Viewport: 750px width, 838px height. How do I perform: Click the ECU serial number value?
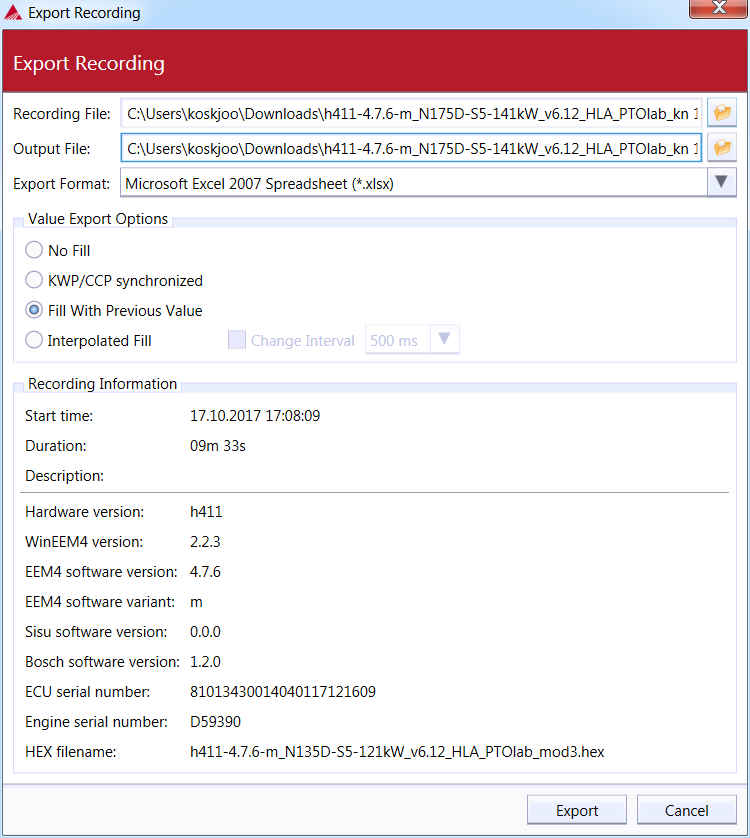tap(282, 691)
